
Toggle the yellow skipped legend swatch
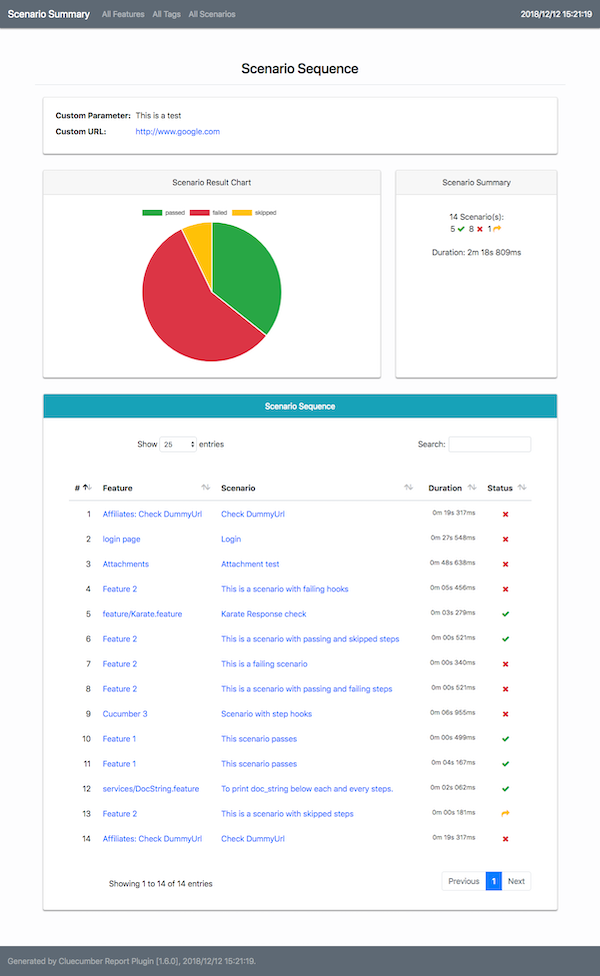pyautogui.click(x=241, y=213)
